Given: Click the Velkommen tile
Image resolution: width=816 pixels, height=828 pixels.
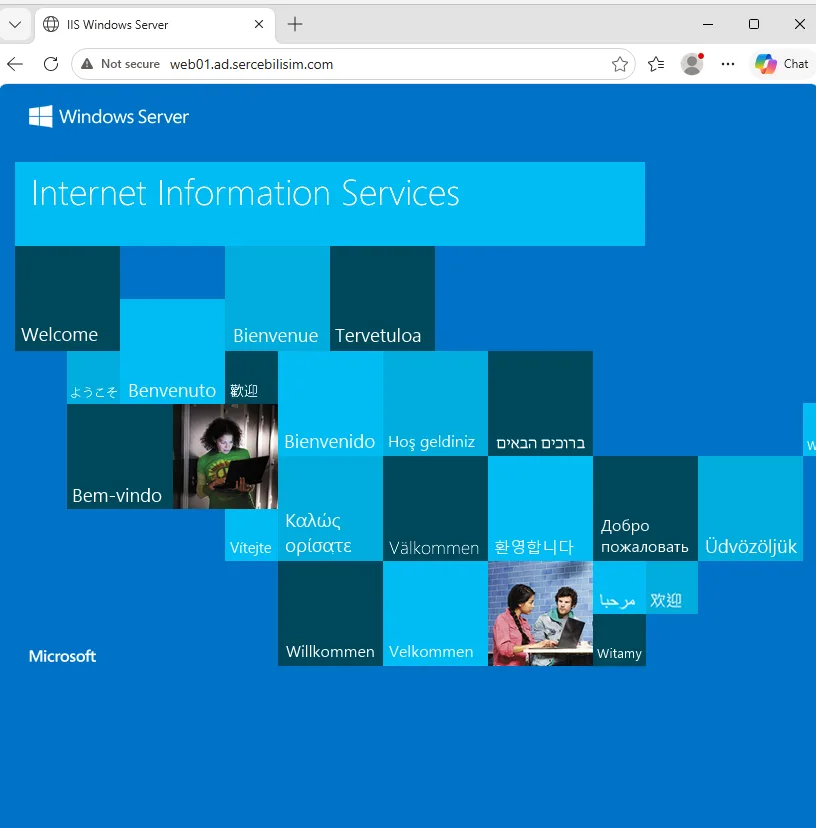Looking at the screenshot, I should 435,614.
